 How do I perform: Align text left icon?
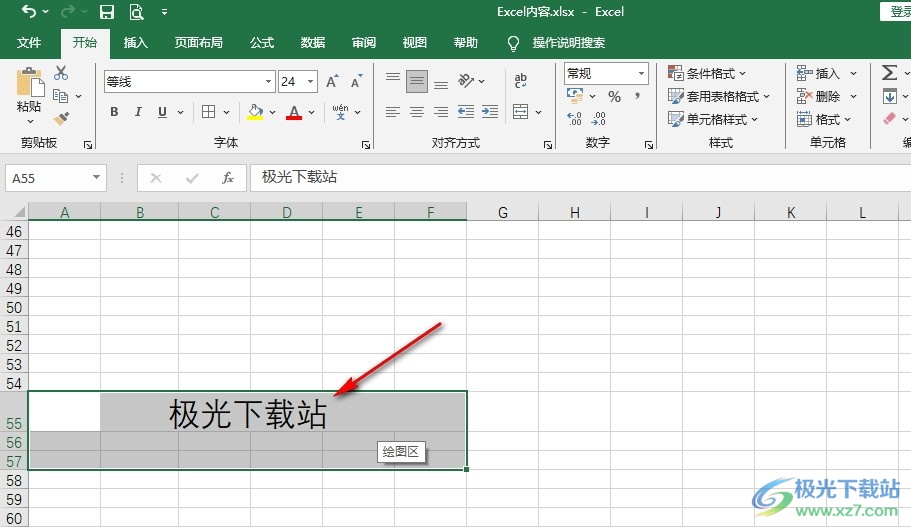pyautogui.click(x=393, y=112)
